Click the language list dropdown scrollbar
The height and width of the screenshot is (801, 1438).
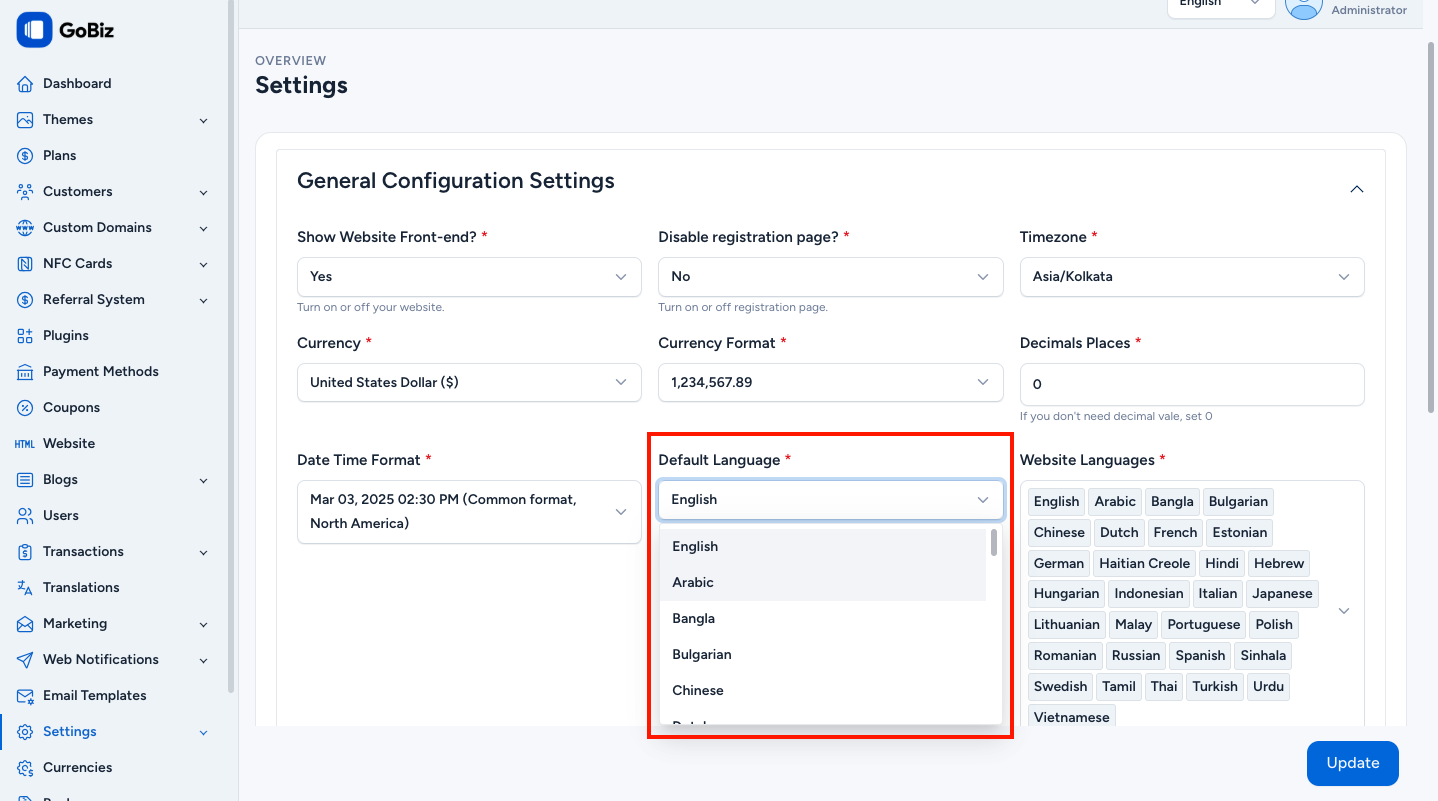(993, 543)
